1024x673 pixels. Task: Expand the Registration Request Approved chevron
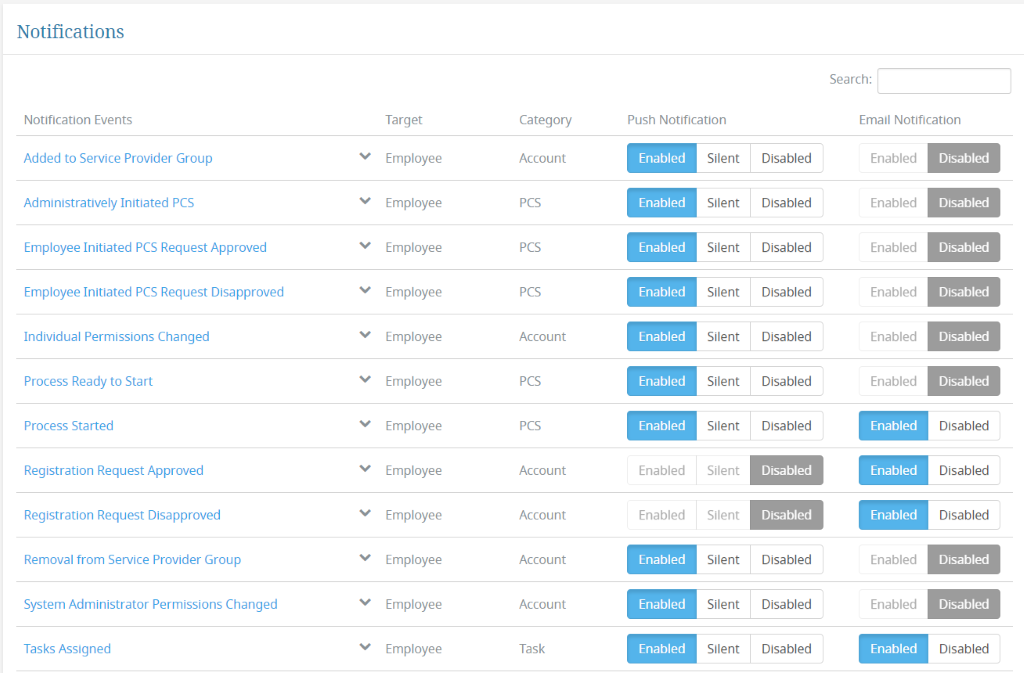click(365, 469)
